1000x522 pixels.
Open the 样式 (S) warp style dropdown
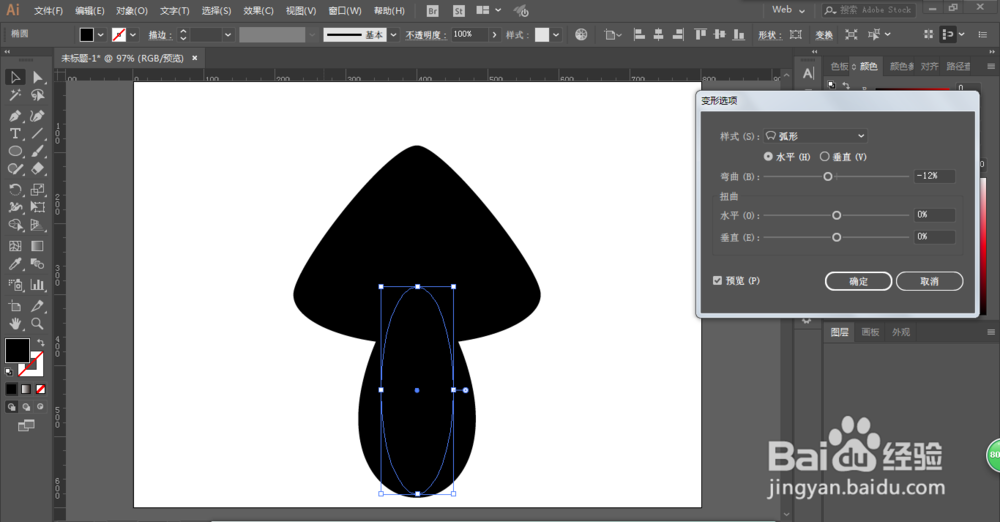815,136
